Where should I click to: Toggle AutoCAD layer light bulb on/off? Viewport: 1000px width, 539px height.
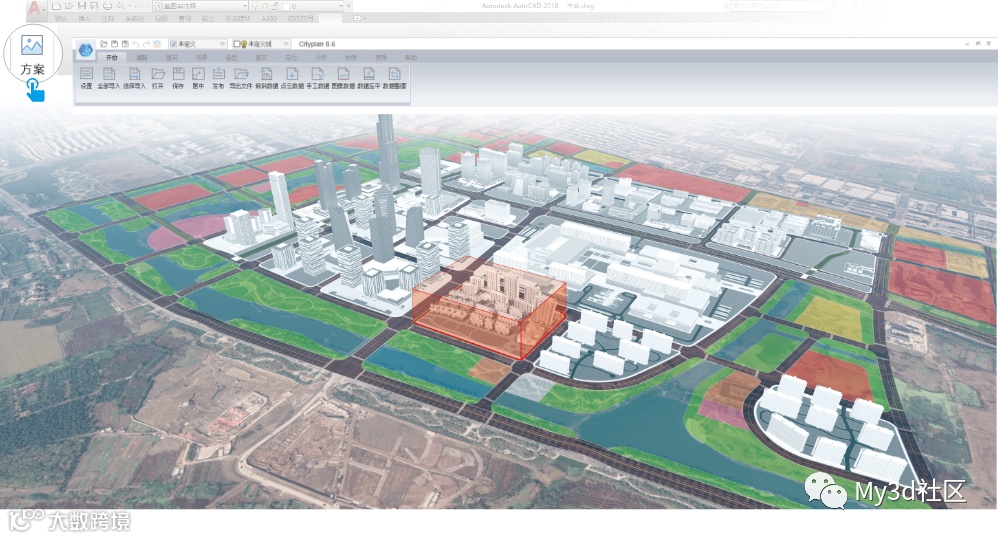(254, 6)
